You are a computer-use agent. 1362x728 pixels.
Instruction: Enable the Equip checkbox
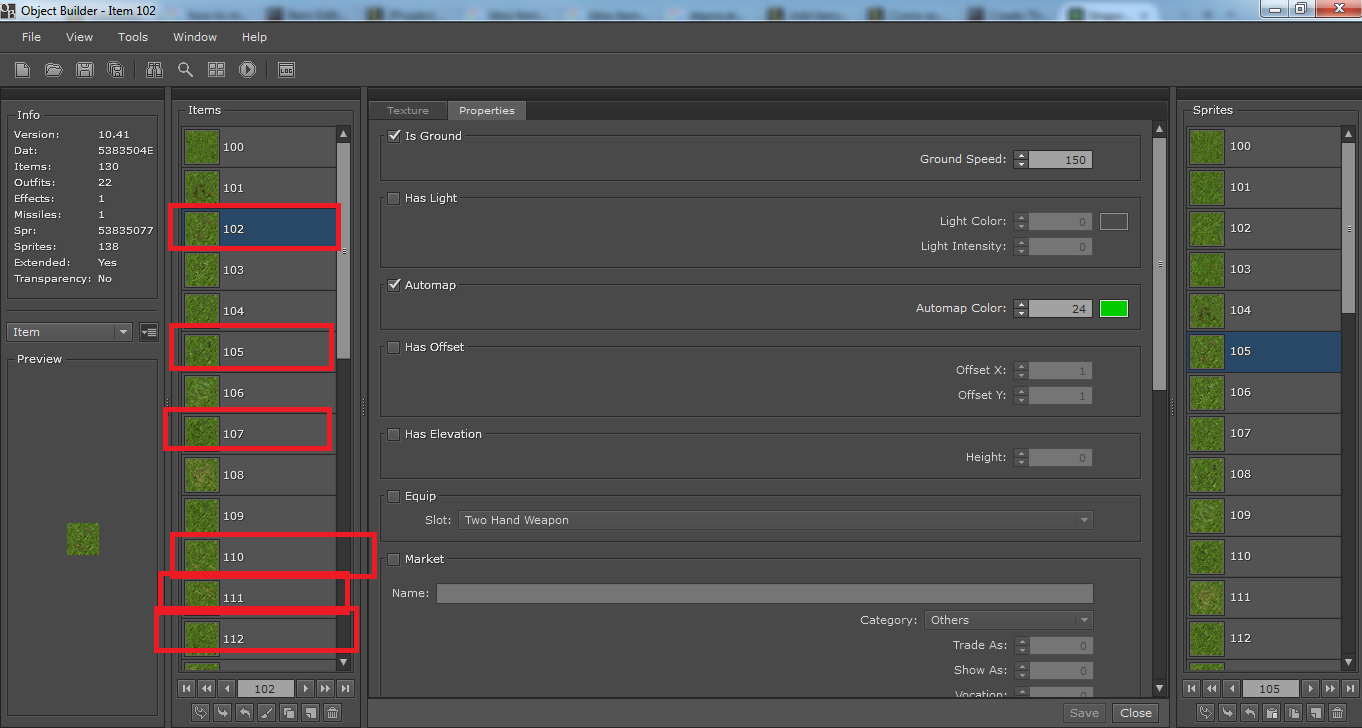(x=394, y=496)
